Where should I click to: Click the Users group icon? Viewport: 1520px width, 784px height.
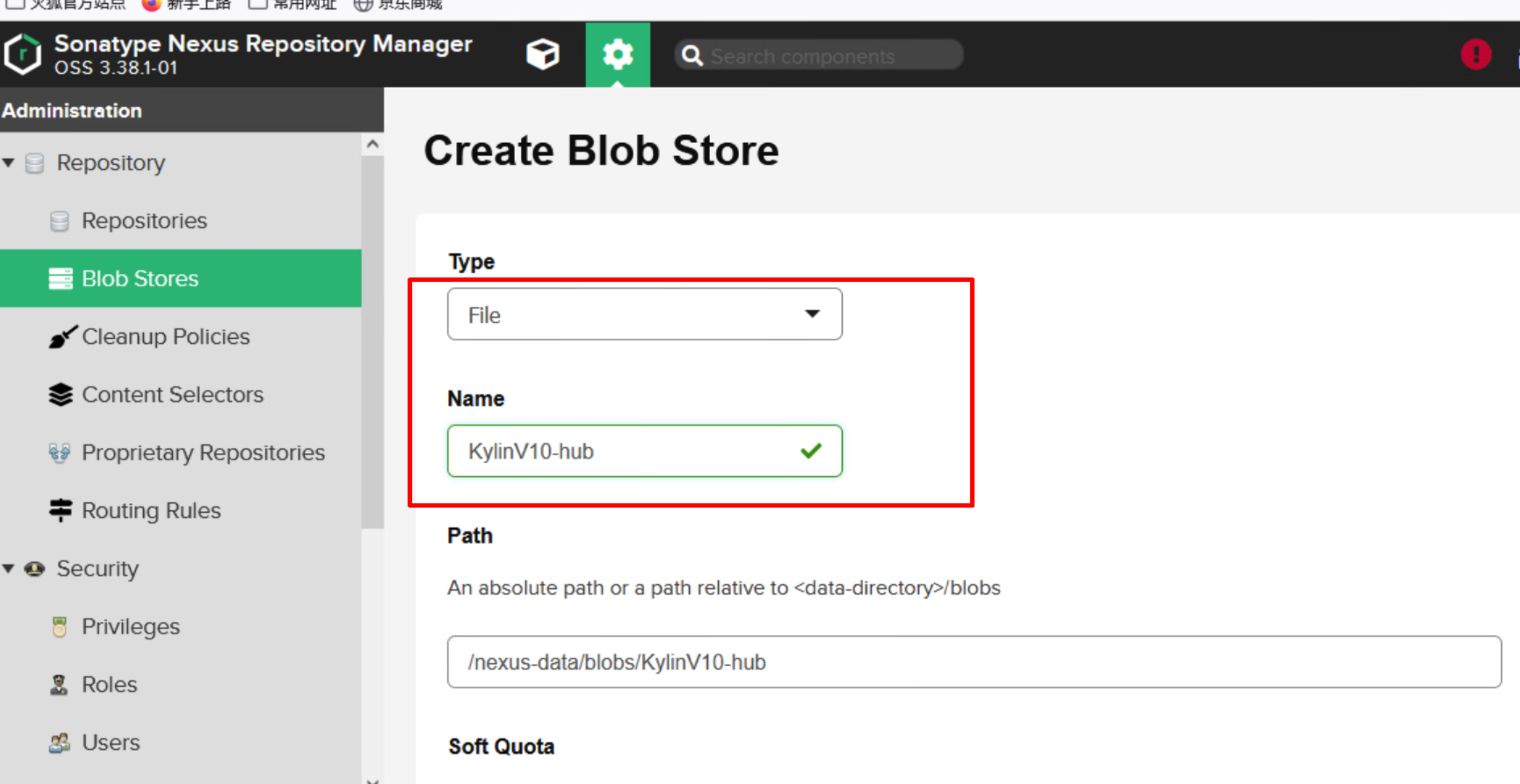60,743
